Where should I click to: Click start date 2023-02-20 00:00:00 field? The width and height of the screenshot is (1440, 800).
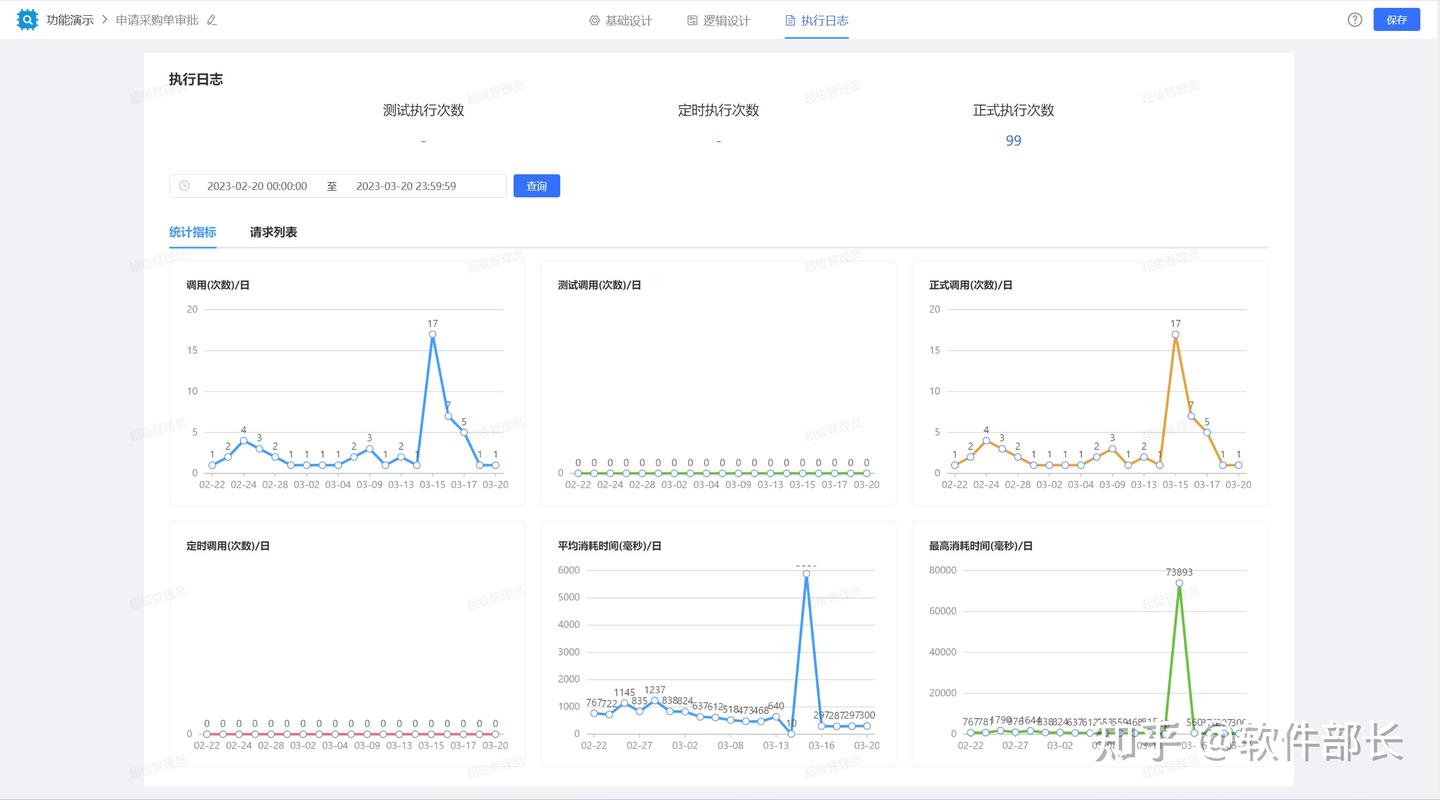(257, 186)
